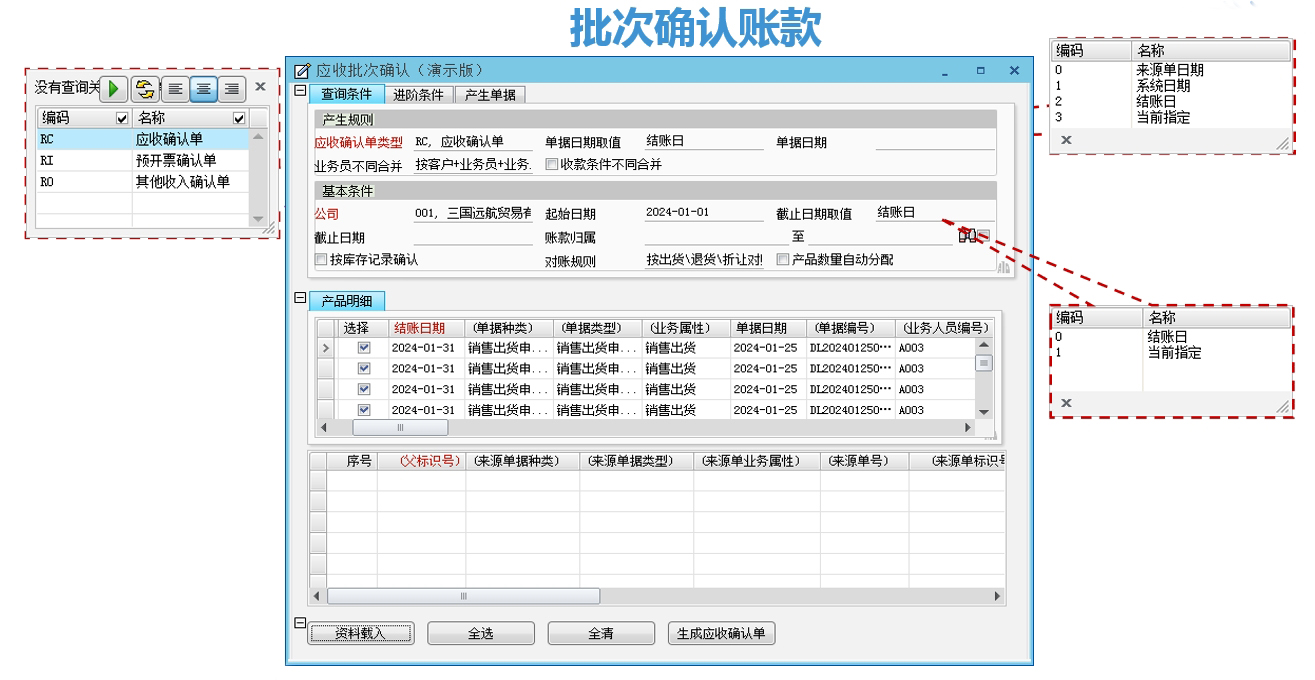This screenshot has width=1315, height=680.
Task: Open the 公司 field lookup
Action: click(472, 213)
